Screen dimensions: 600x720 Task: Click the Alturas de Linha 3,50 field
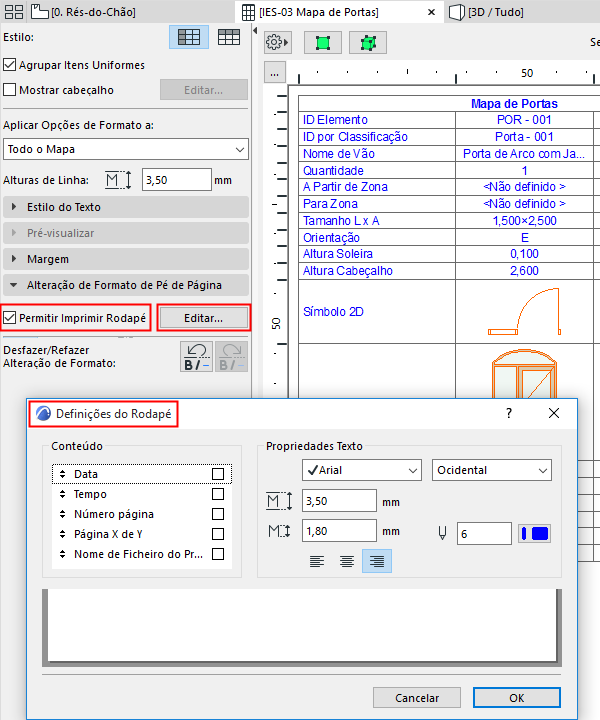click(x=176, y=180)
